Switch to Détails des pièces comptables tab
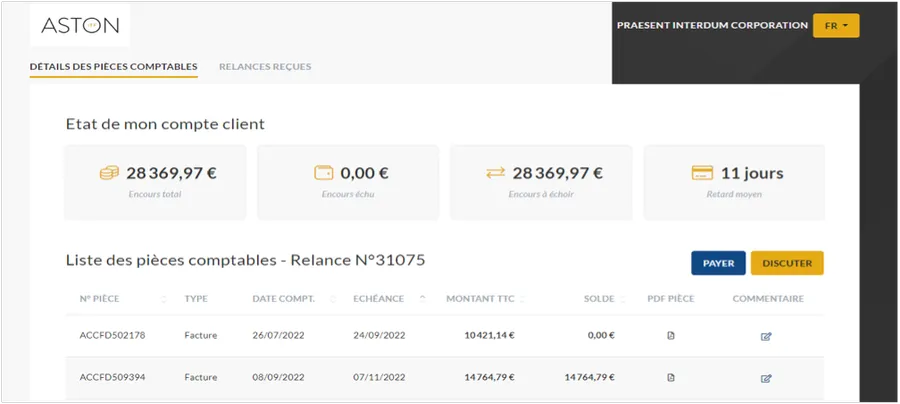Image resolution: width=900 pixels, height=404 pixels. pos(114,67)
